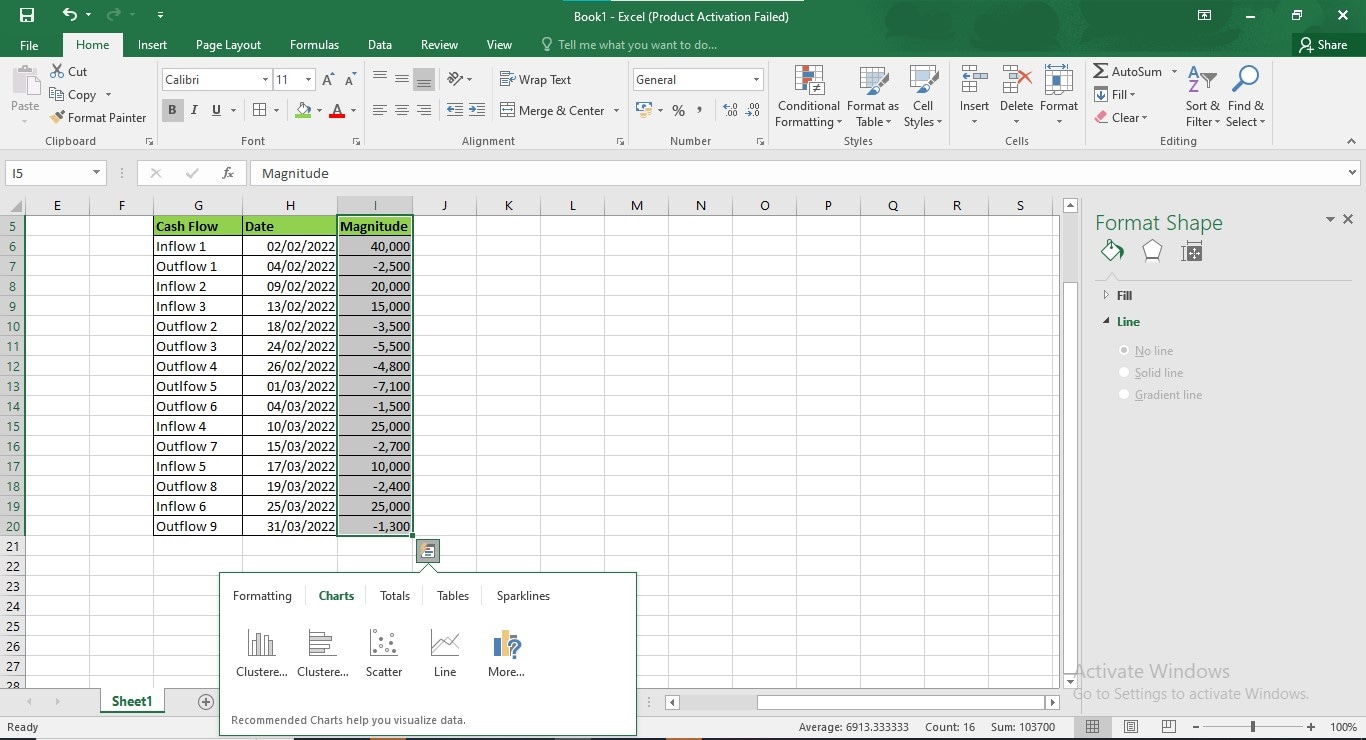This screenshot has height=740, width=1366.
Task: Click Increase Decimal icon
Action: click(x=729, y=110)
